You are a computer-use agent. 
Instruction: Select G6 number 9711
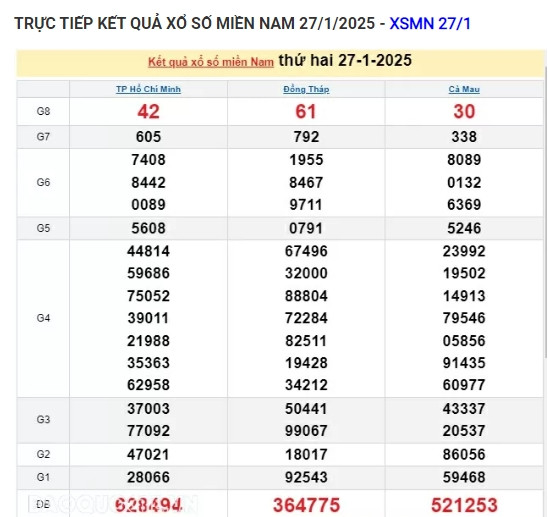point(306,204)
